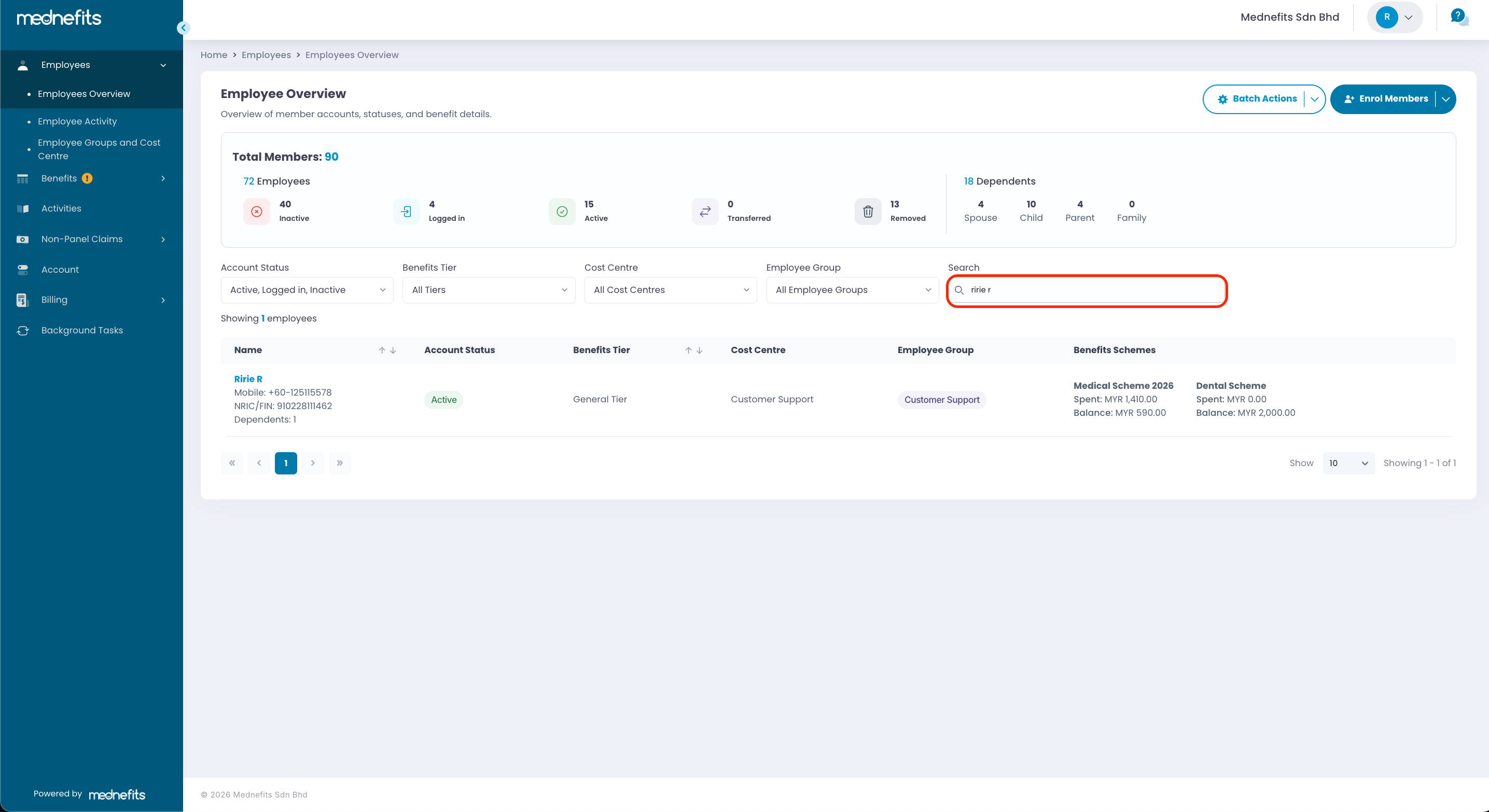Sort Name column ascending arrow

(382, 350)
